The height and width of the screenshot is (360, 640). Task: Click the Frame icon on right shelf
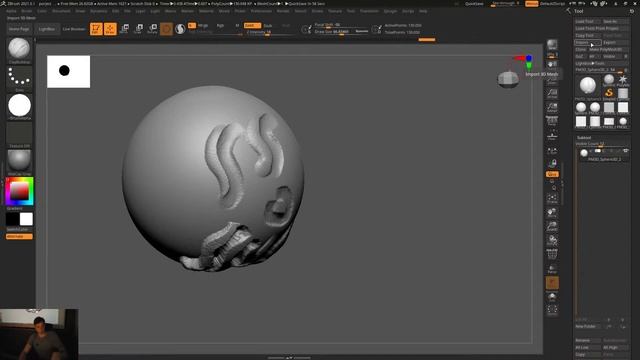point(552,199)
